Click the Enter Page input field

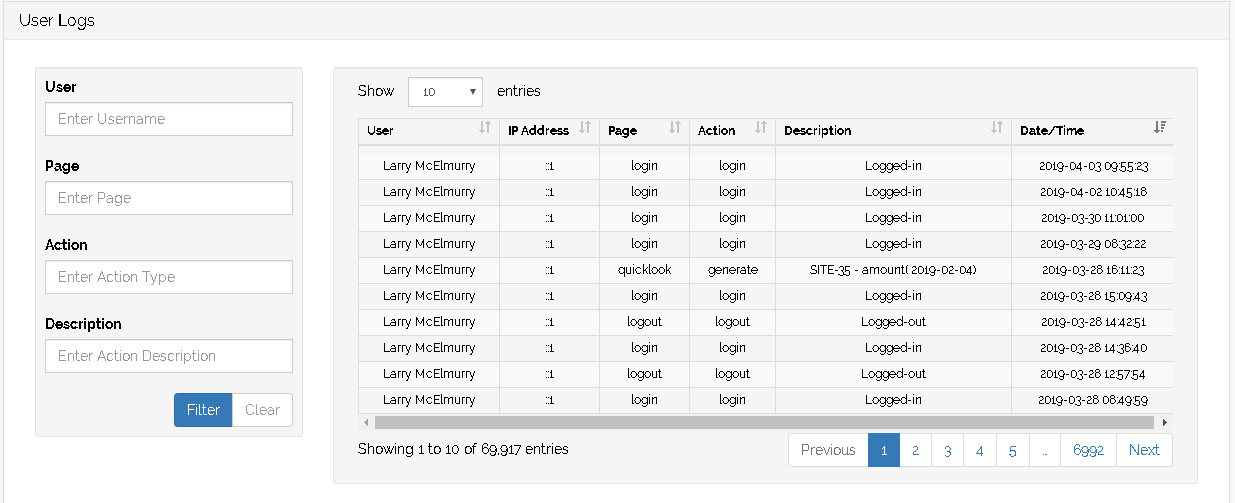pos(169,198)
